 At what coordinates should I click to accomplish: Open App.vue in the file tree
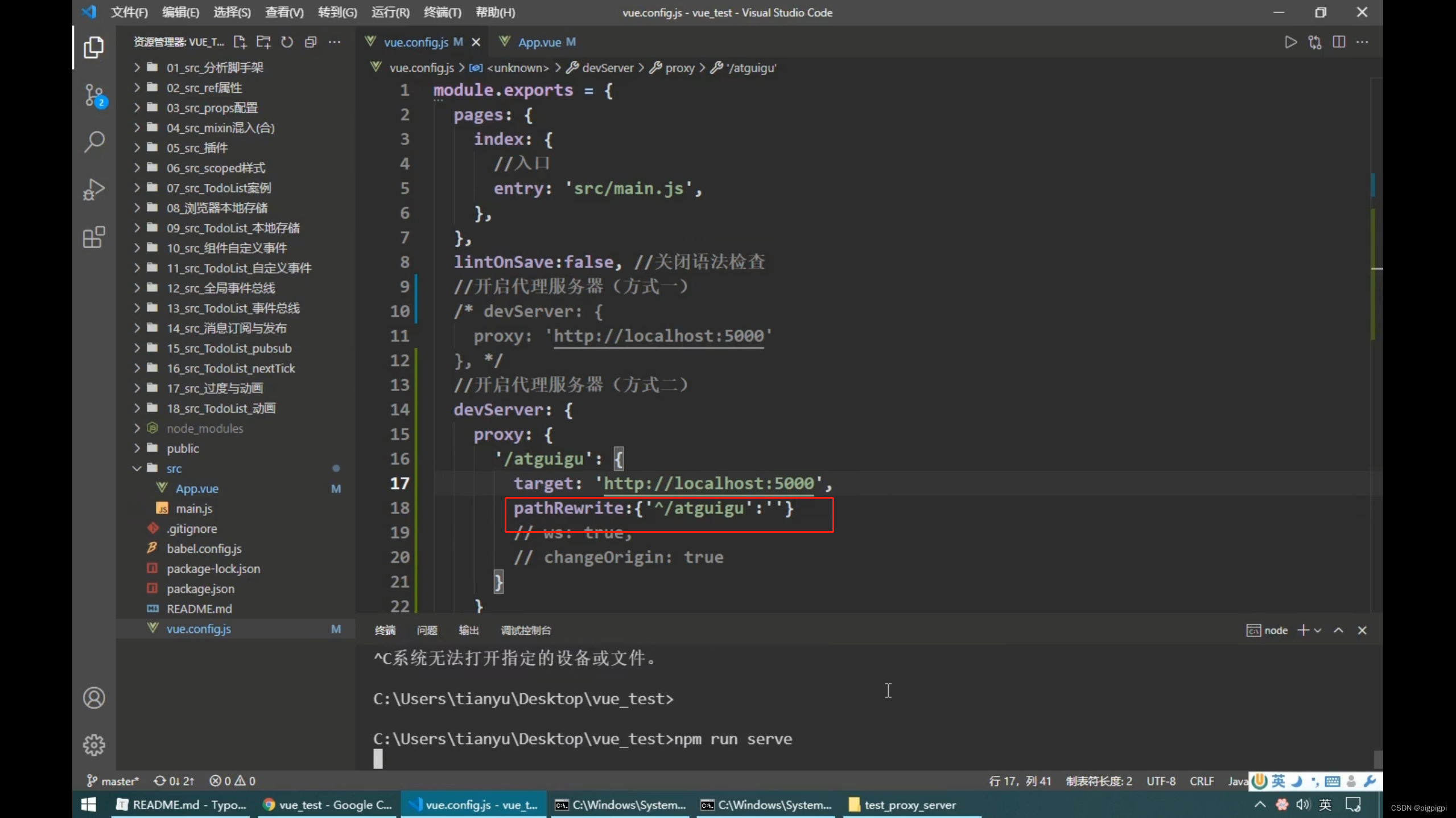[236, 488]
